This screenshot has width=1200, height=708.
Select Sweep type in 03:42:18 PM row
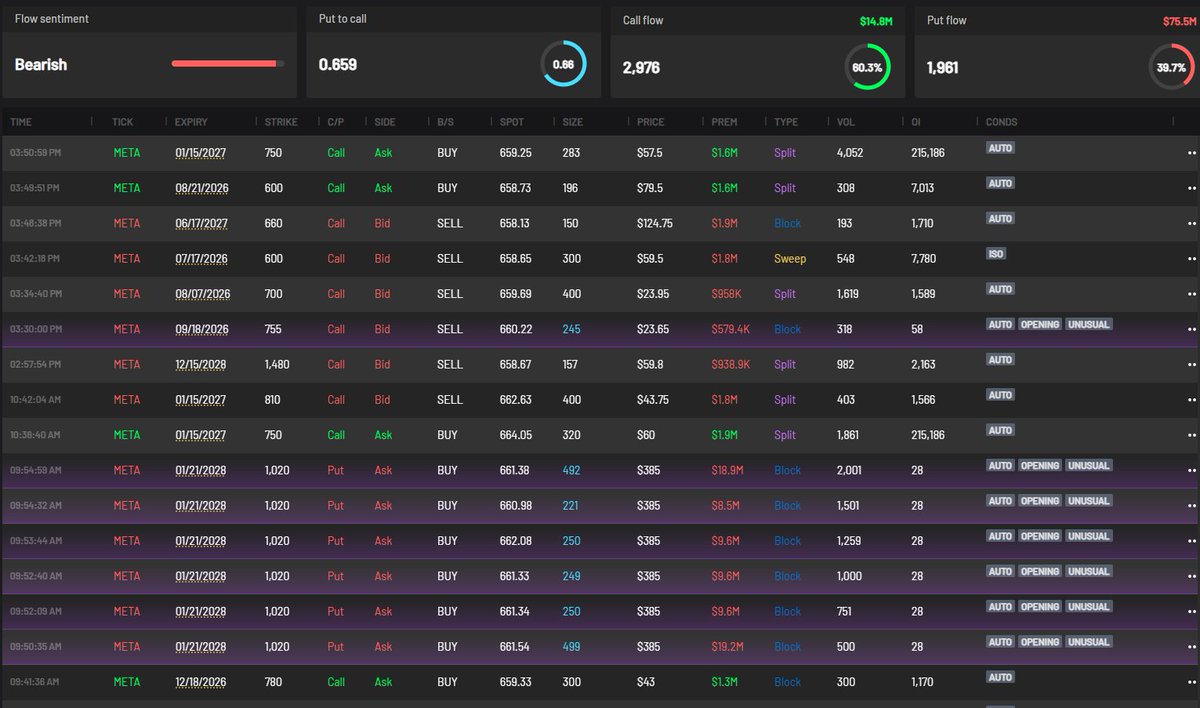(790, 259)
